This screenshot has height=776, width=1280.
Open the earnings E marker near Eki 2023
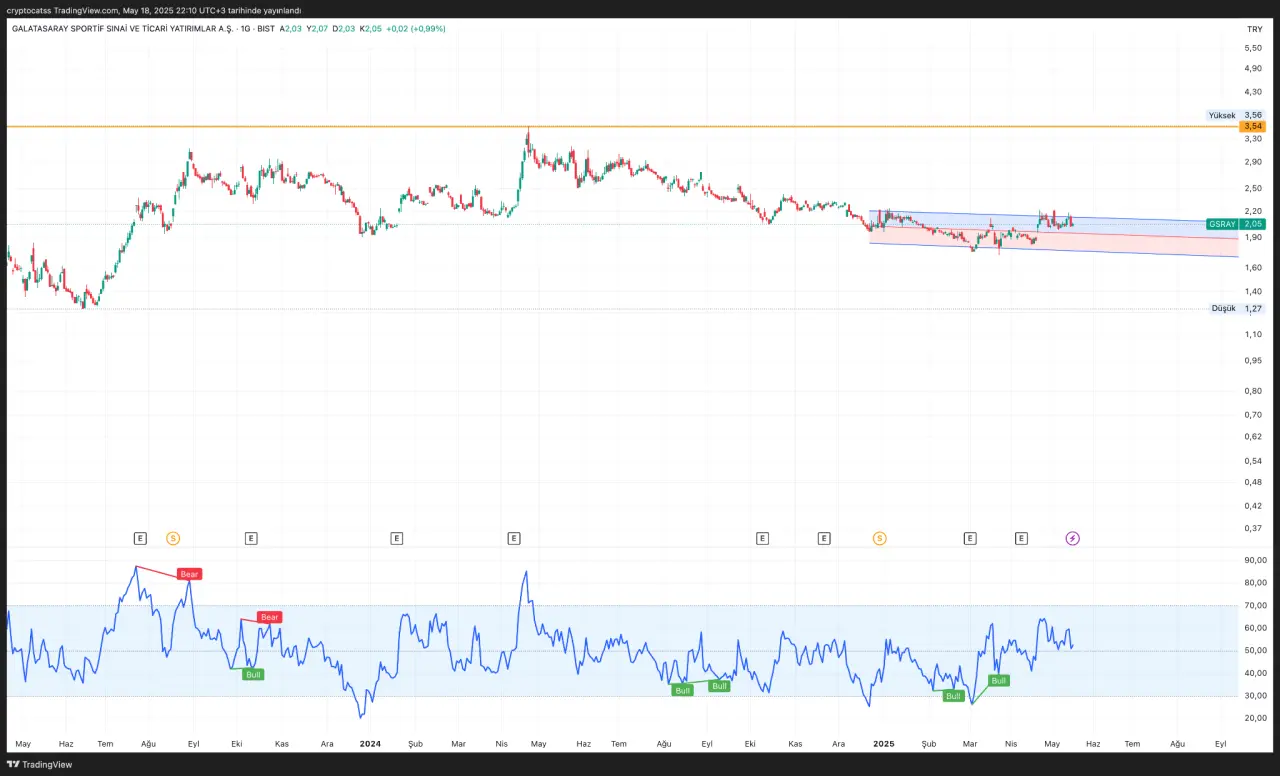pos(251,538)
